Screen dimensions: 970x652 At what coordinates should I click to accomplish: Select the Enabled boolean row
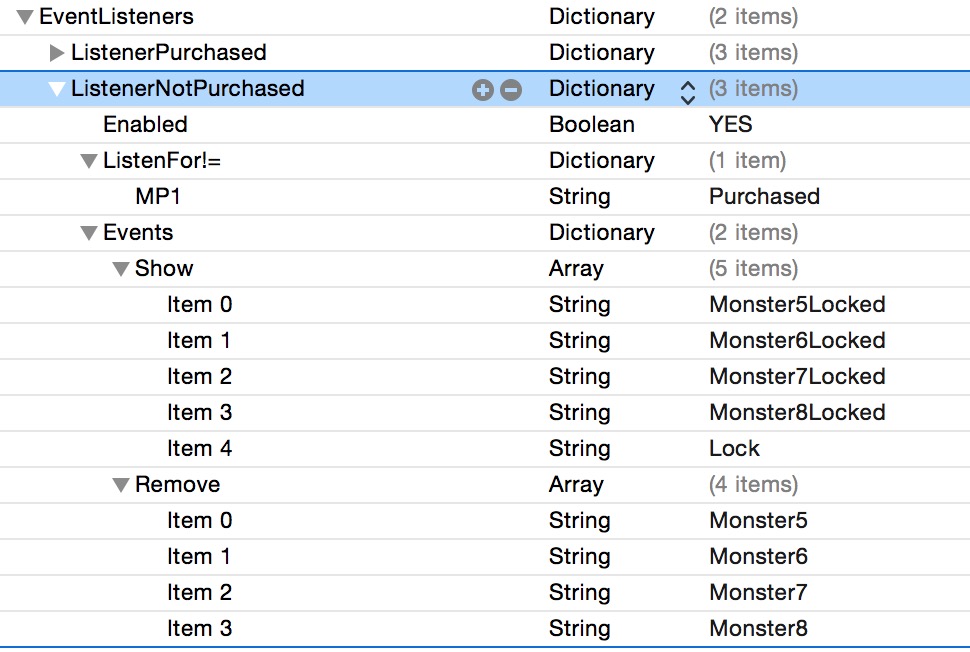click(x=145, y=124)
